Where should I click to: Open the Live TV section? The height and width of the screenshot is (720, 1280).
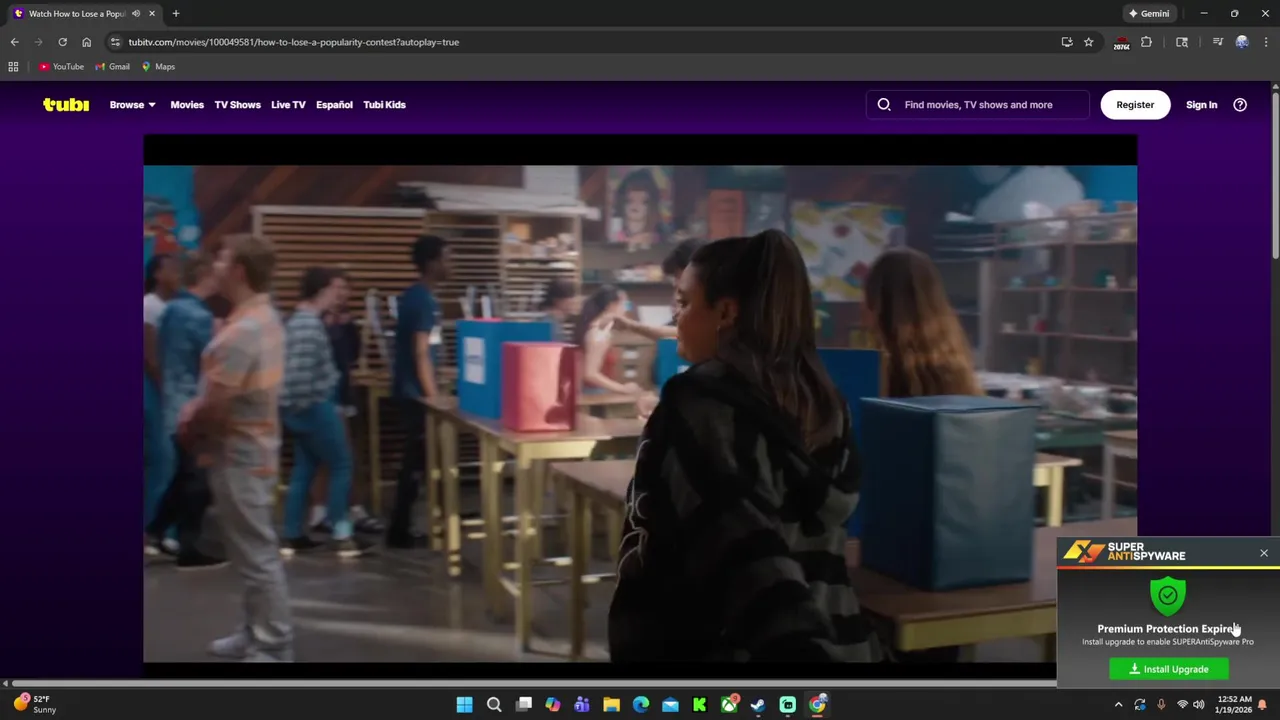click(x=288, y=104)
